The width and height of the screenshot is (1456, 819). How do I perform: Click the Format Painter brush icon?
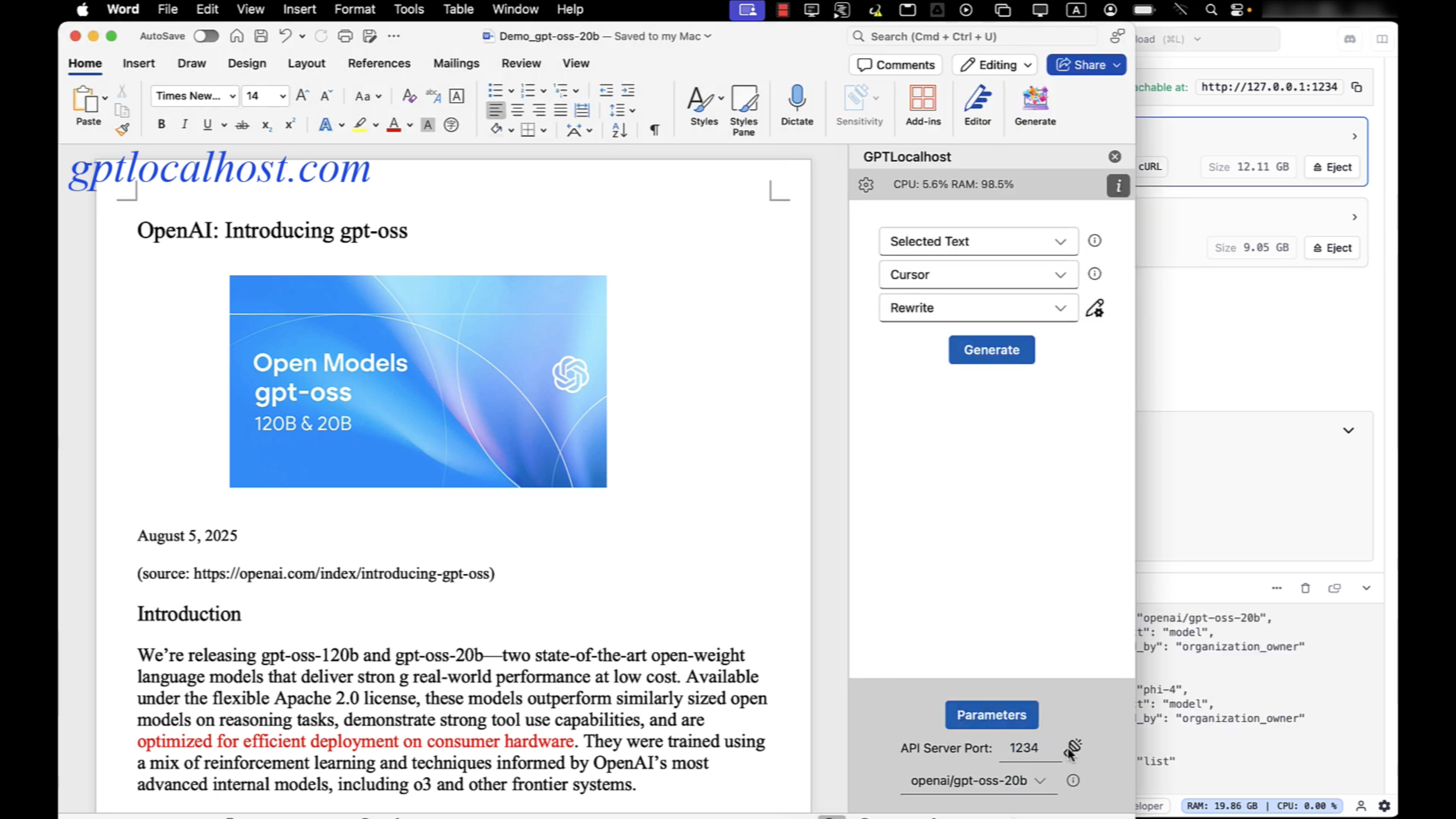122,129
